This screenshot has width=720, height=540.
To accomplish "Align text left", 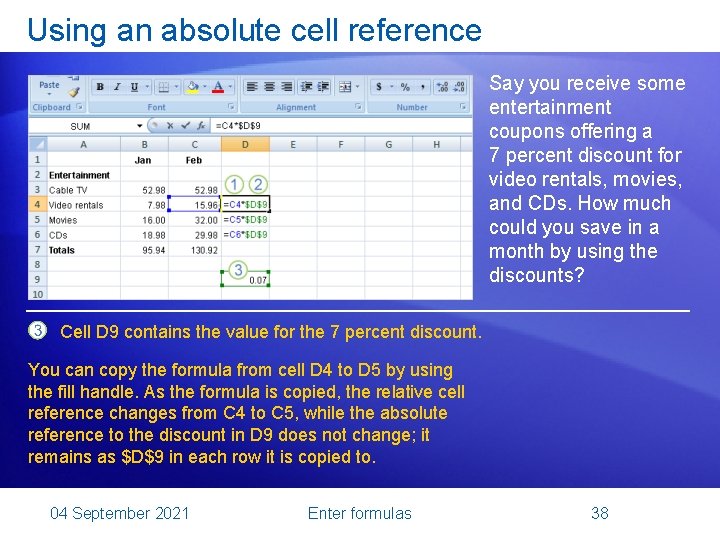I will click(x=252, y=86).
